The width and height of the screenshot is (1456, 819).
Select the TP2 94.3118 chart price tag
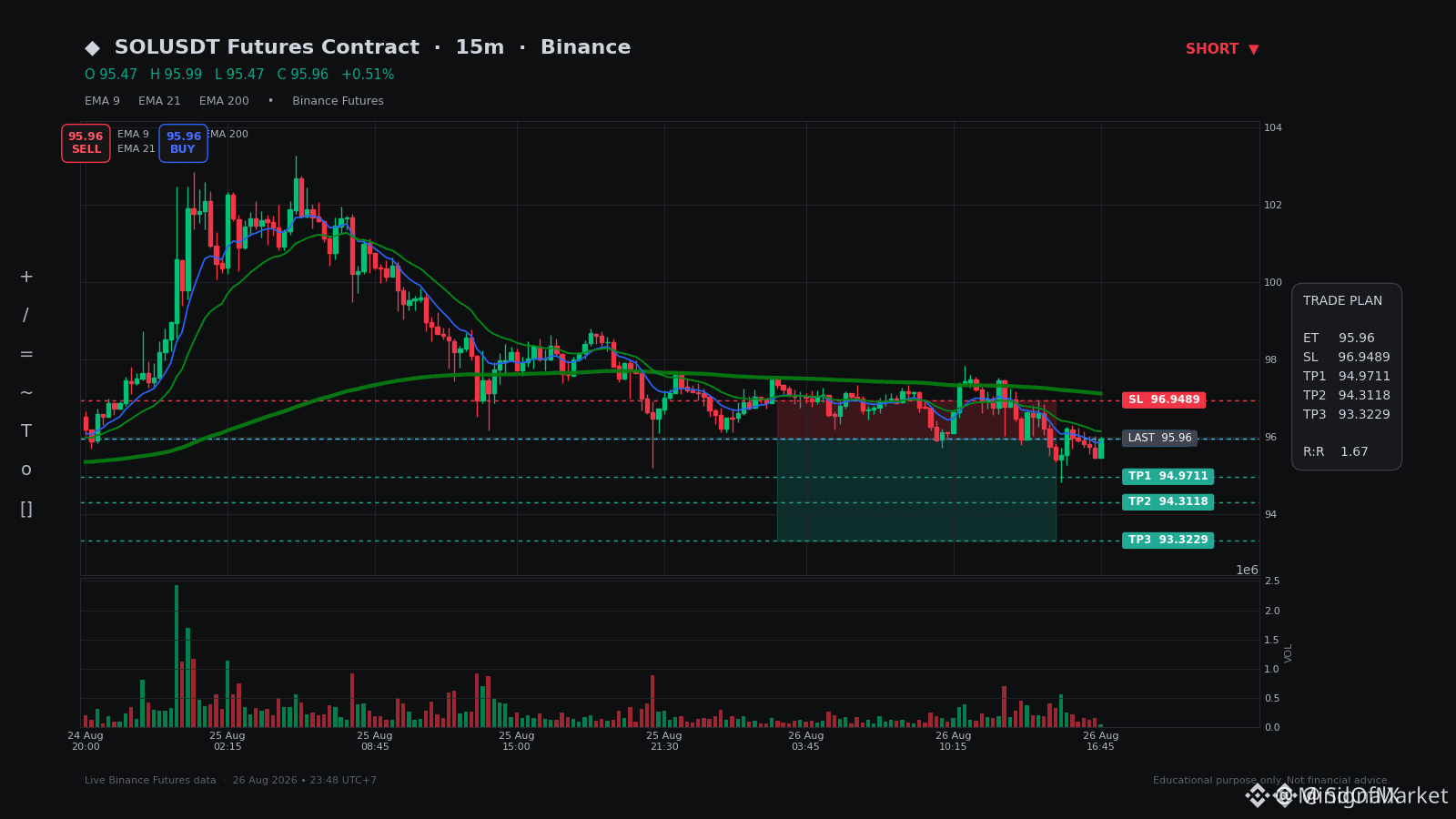[x=1168, y=502]
